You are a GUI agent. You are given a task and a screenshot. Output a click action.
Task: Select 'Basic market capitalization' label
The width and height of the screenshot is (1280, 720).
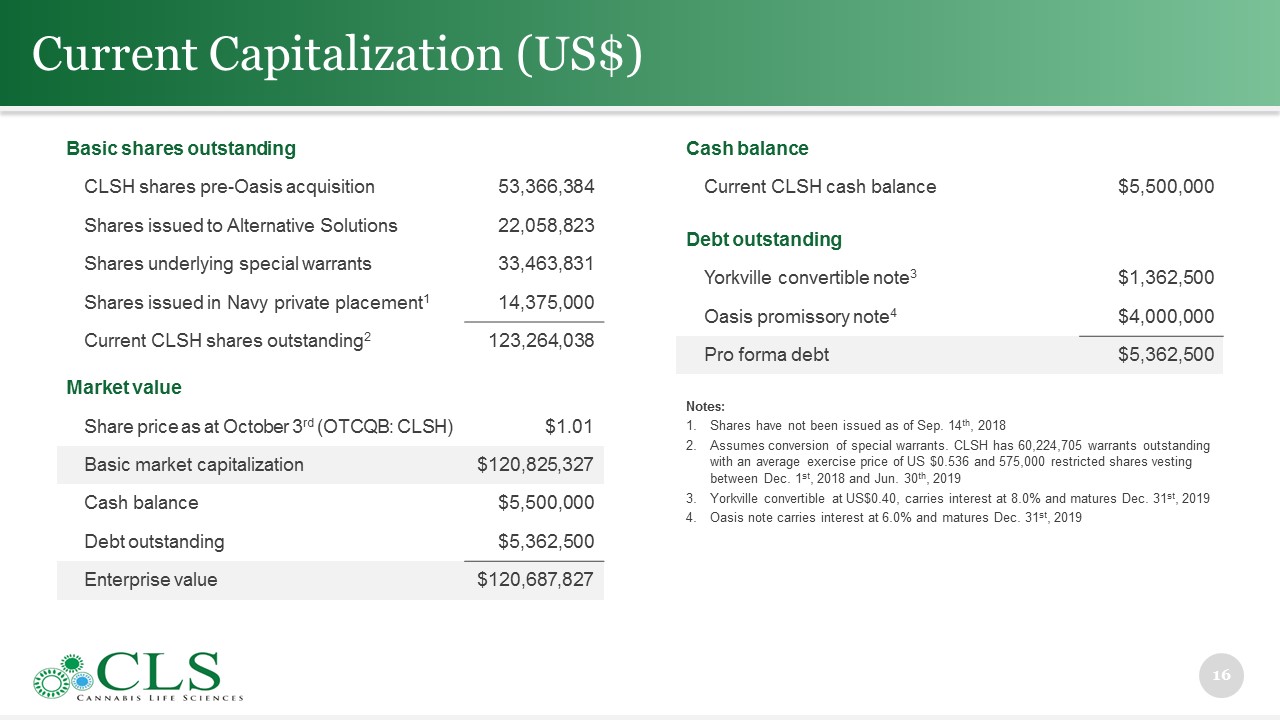pyautogui.click(x=194, y=464)
